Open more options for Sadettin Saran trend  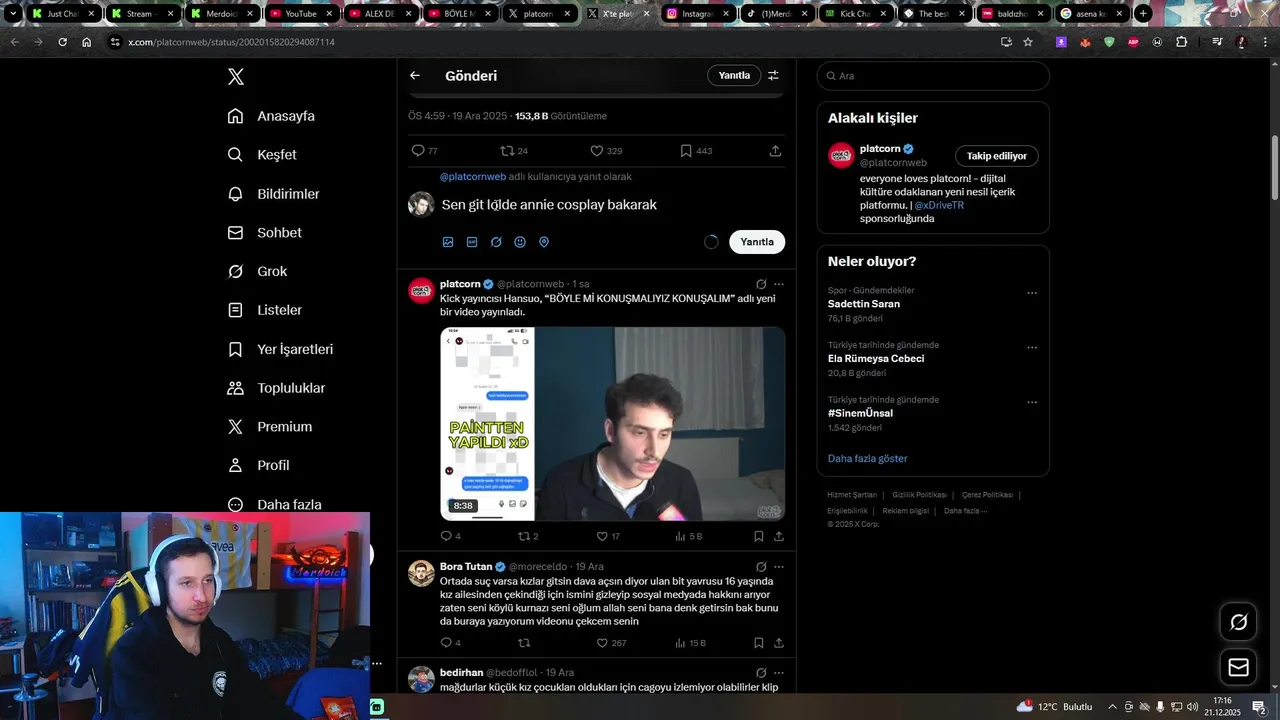point(1032,293)
